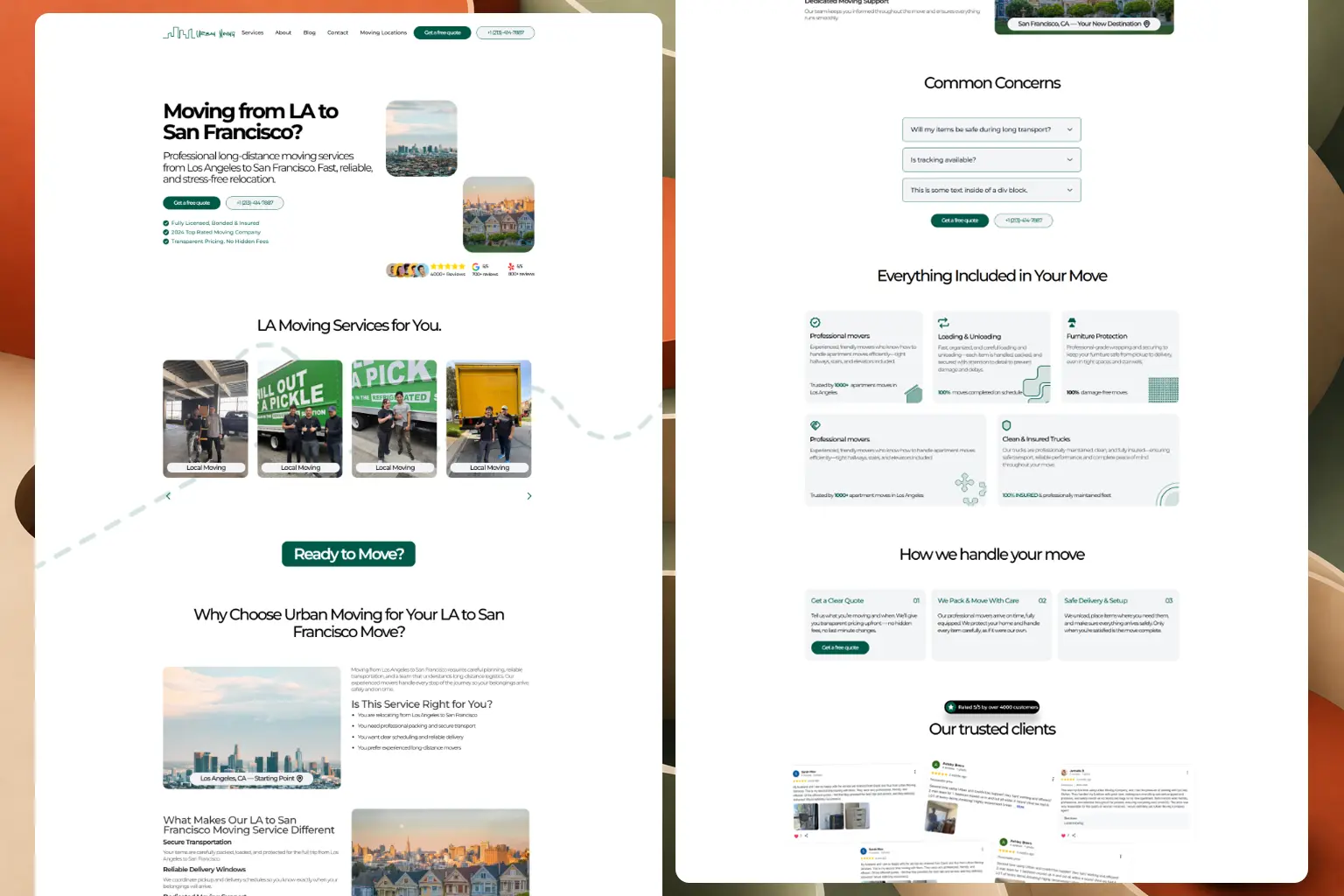Click the yellow truck Local Moving card

pos(489,418)
